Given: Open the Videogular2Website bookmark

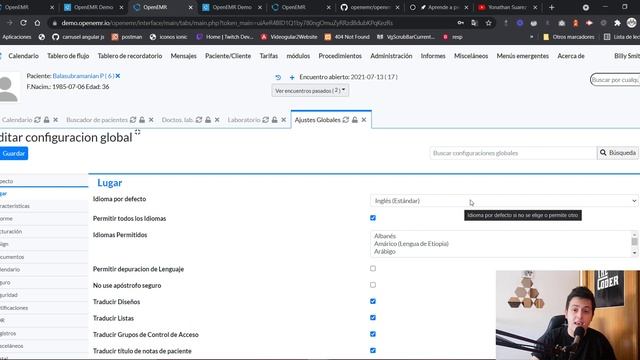Looking at the screenshot, I should (x=289, y=37).
